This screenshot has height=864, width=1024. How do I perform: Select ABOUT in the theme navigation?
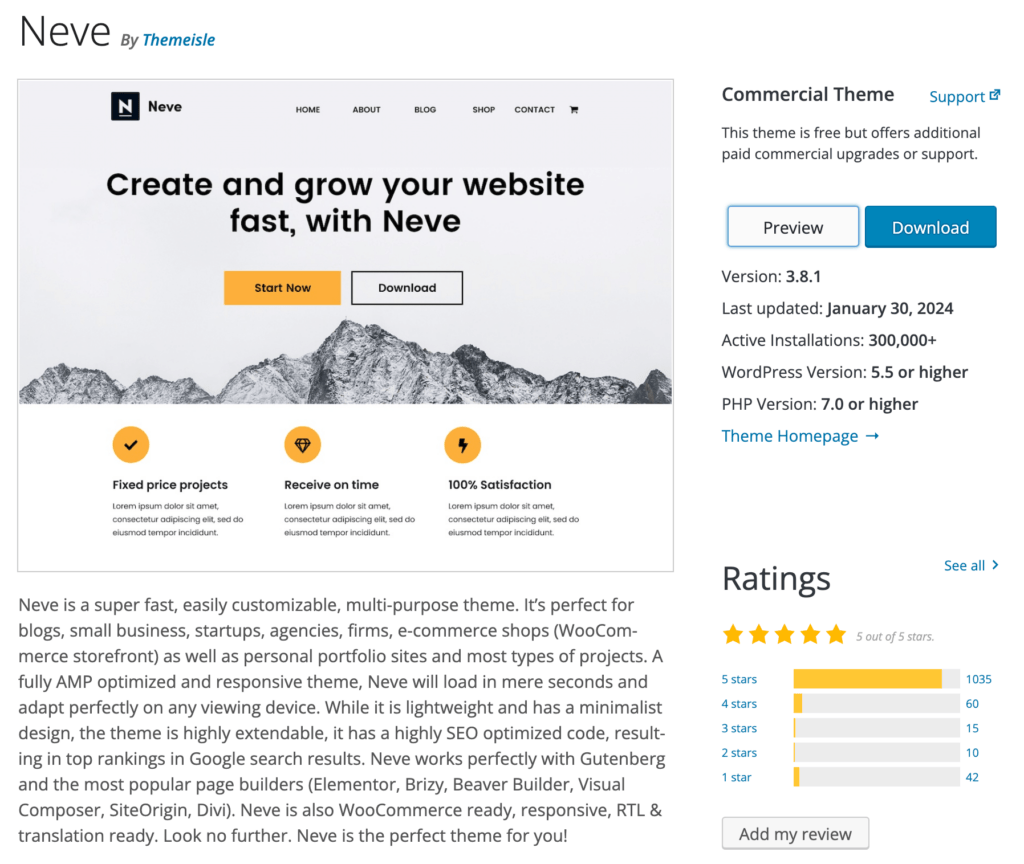coord(366,110)
